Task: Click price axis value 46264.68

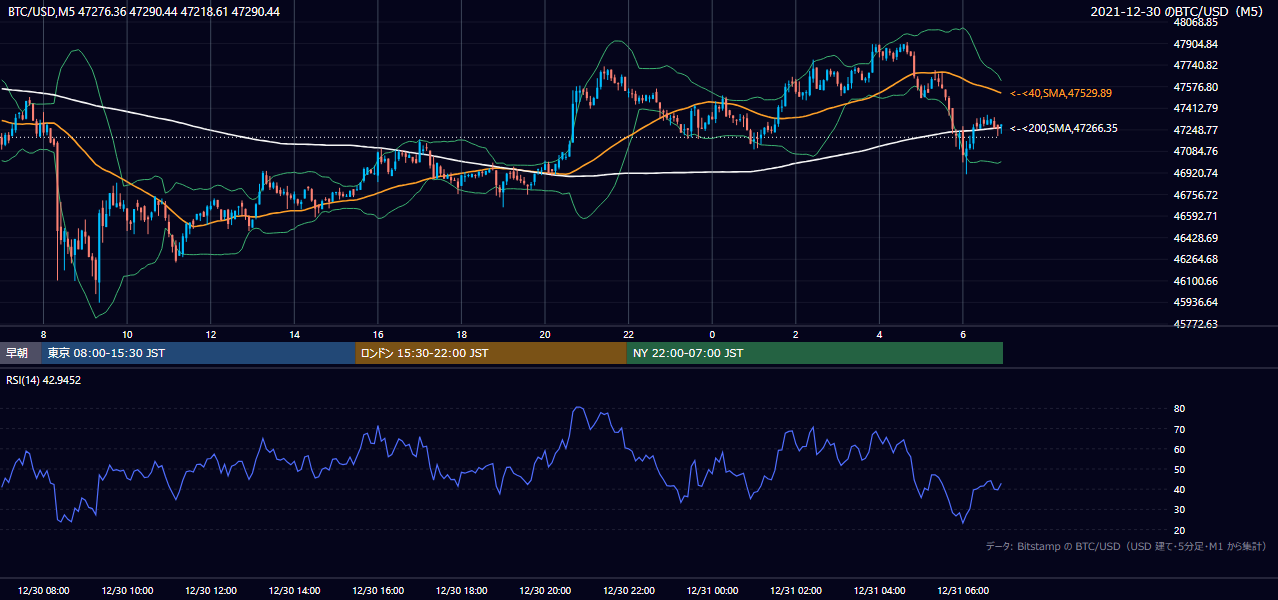Action: click(1196, 259)
